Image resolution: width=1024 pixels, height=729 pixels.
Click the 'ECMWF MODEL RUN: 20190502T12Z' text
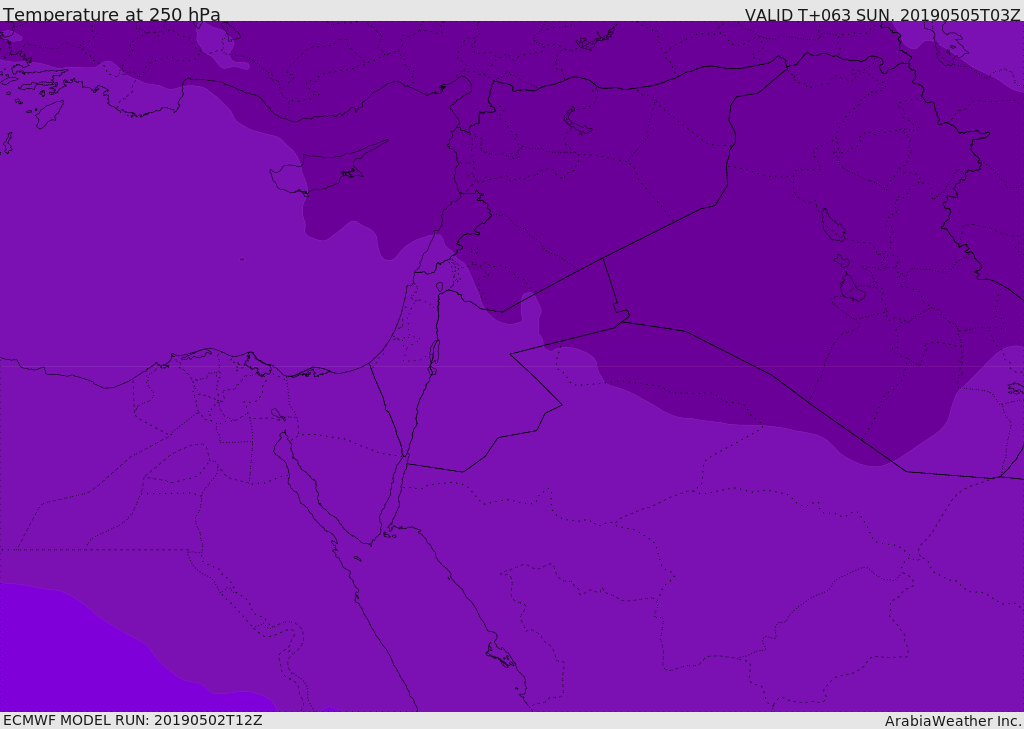133,720
